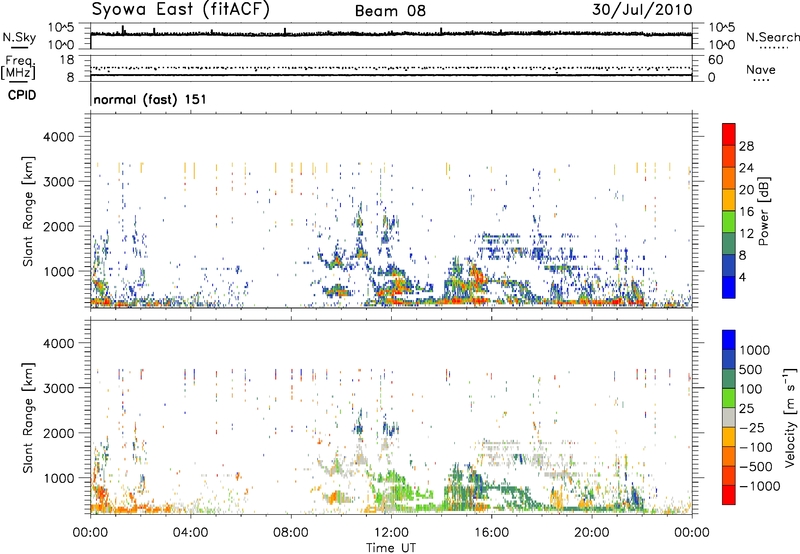Click "Slant Range [km]" label of Power panel
The image size is (800, 554).
point(28,211)
